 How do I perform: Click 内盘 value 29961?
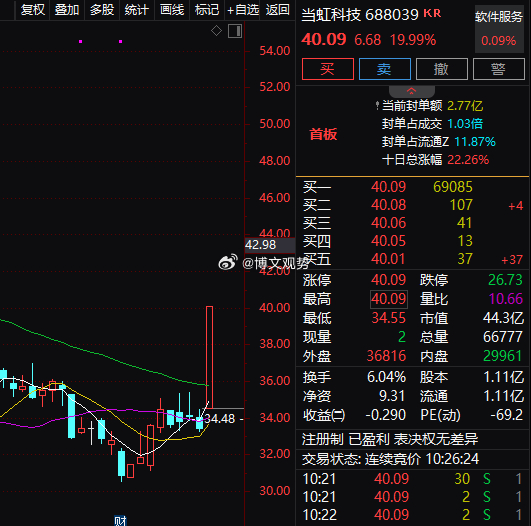(x=503, y=356)
